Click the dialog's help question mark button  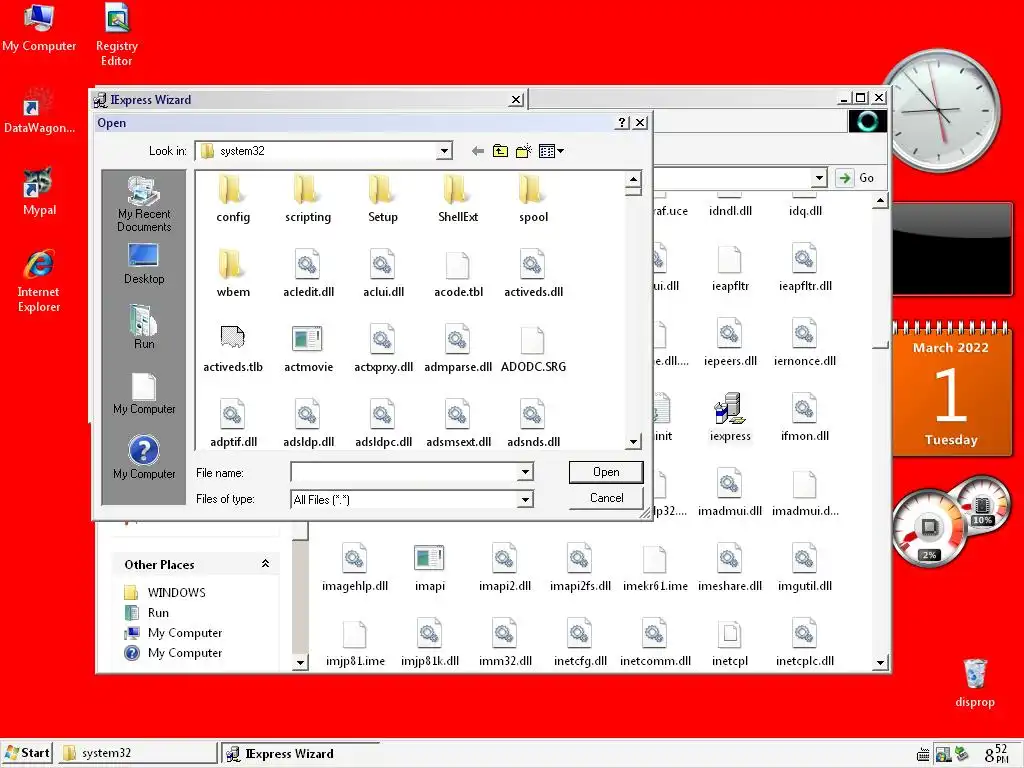pos(622,122)
